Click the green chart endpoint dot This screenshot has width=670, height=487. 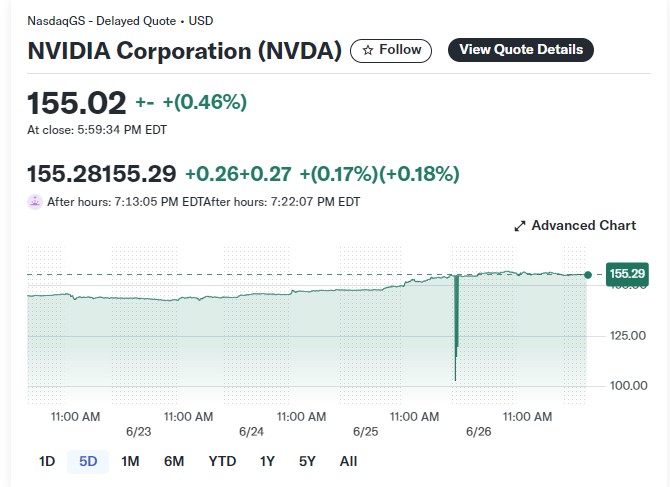(x=588, y=275)
